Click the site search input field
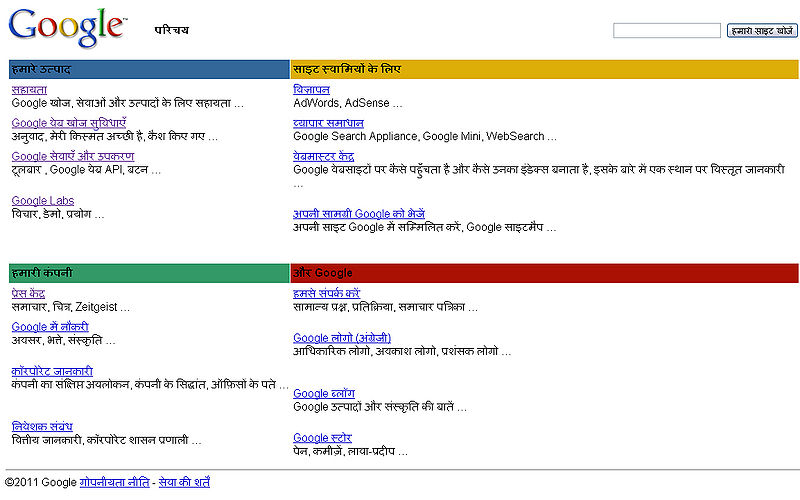 point(666,31)
